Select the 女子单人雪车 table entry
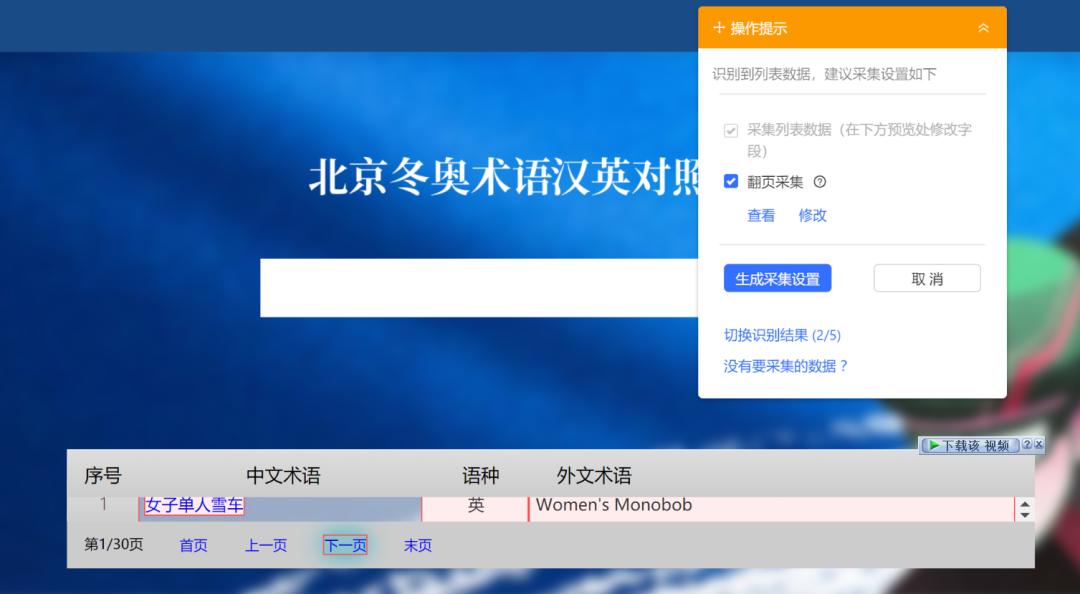The height and width of the screenshot is (594, 1080). 193,506
